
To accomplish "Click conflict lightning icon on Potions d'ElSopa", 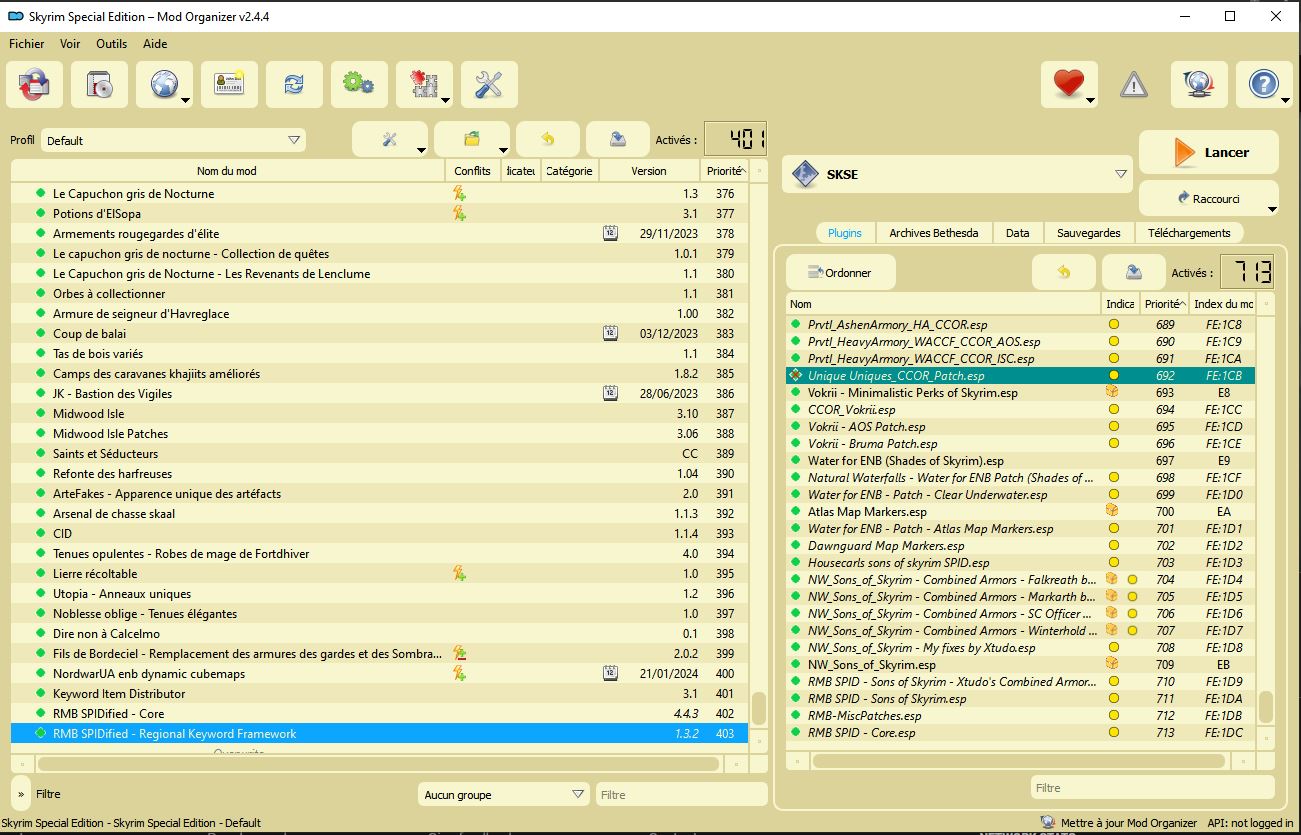I will (x=459, y=214).
